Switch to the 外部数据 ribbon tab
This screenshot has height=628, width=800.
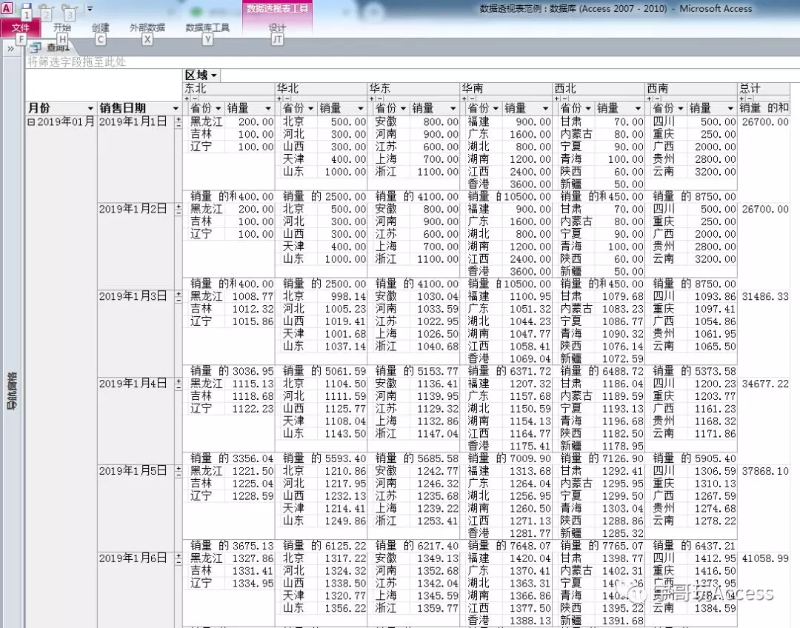tap(147, 28)
